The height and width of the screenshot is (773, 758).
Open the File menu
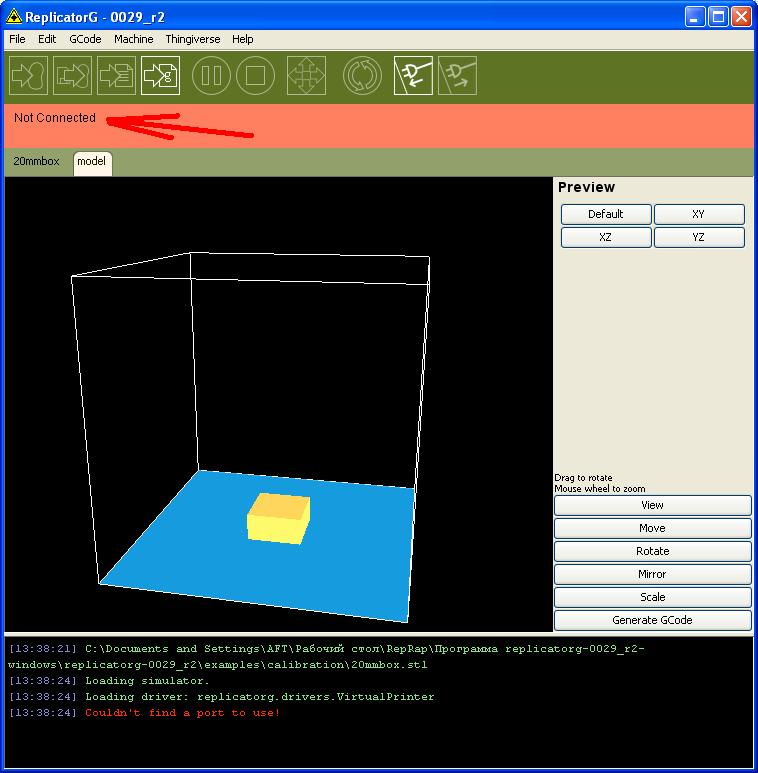pos(17,39)
